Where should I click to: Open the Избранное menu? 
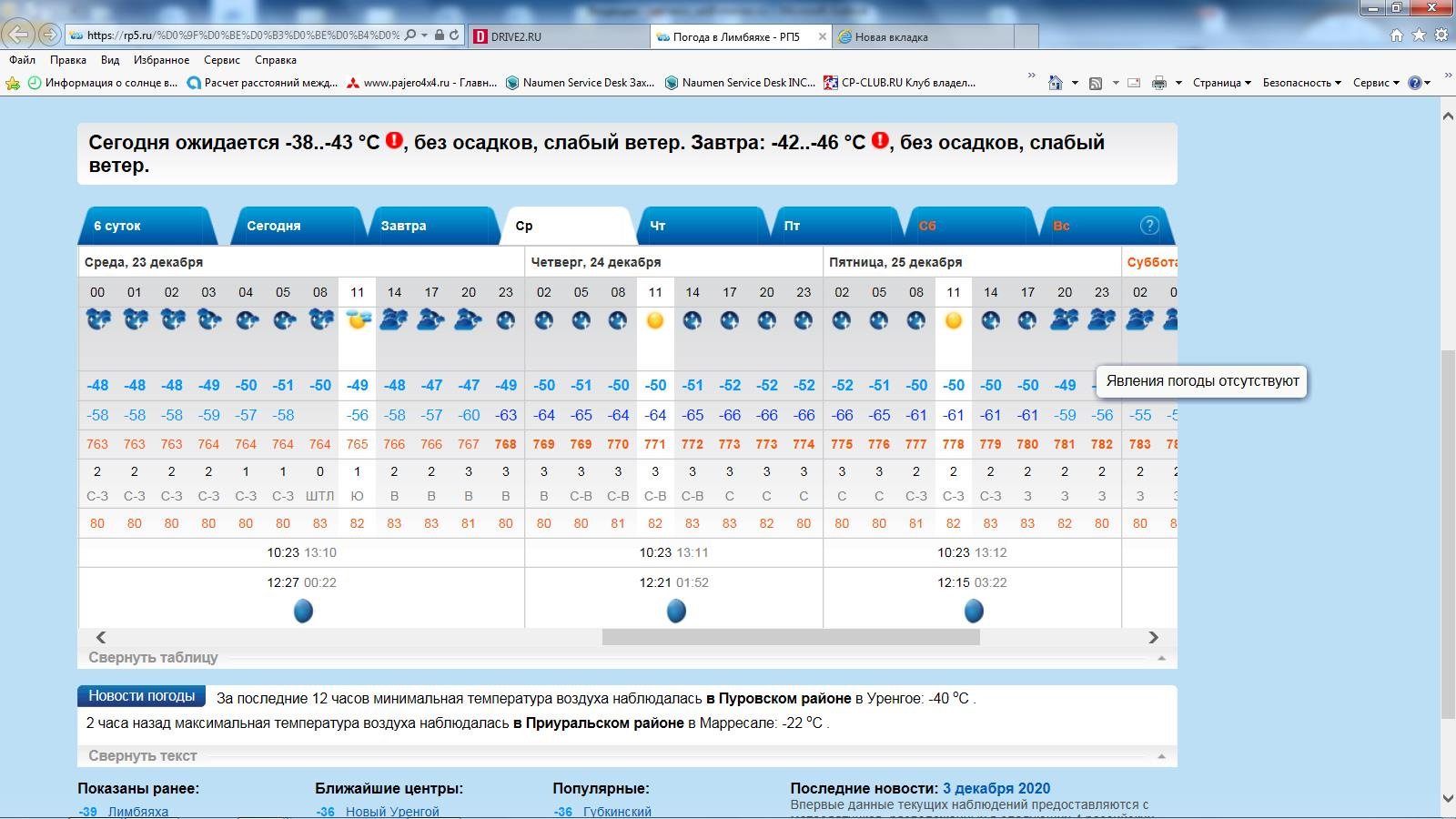pos(161,60)
